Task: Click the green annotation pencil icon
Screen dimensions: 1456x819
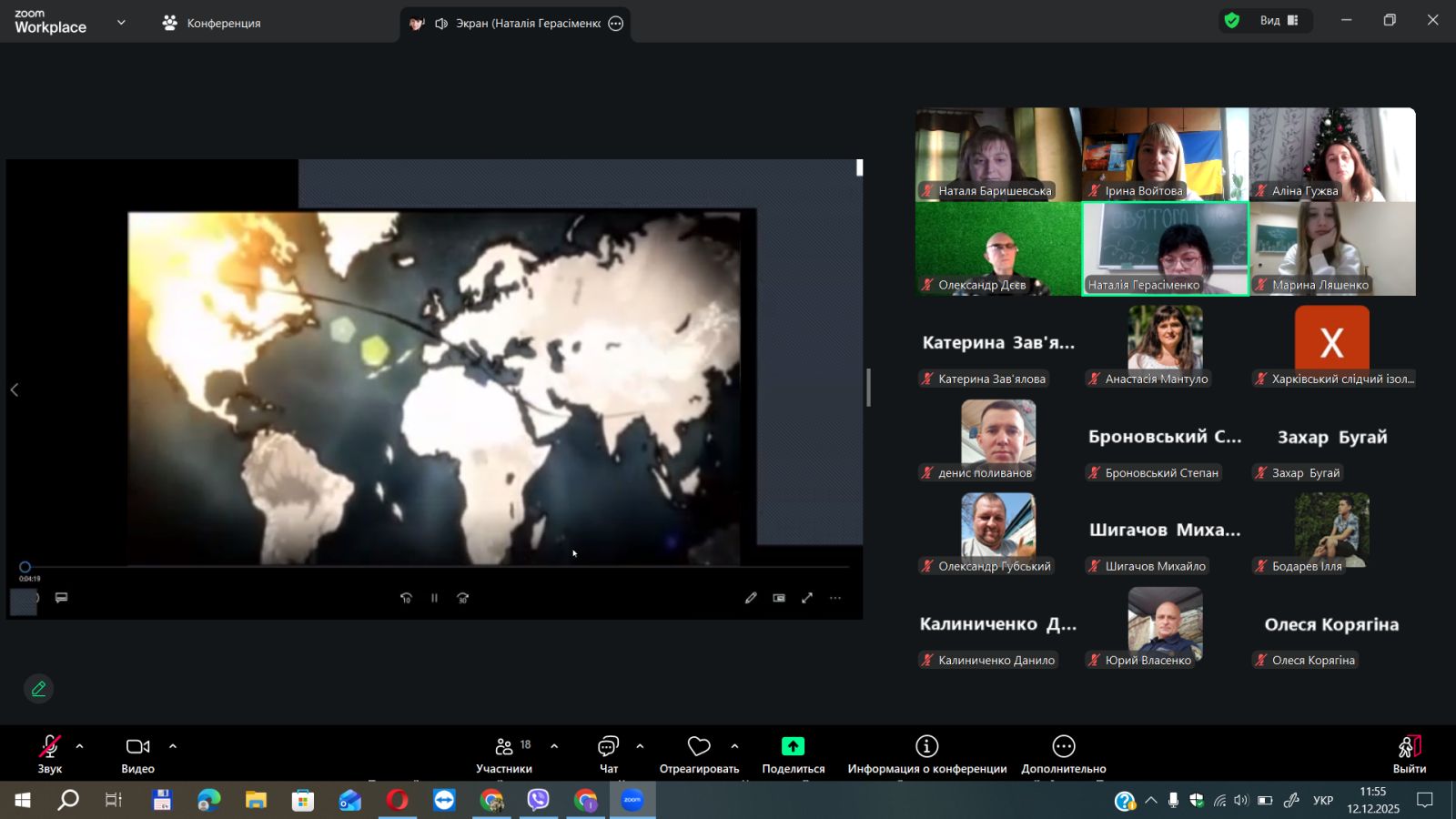Action: [x=38, y=689]
